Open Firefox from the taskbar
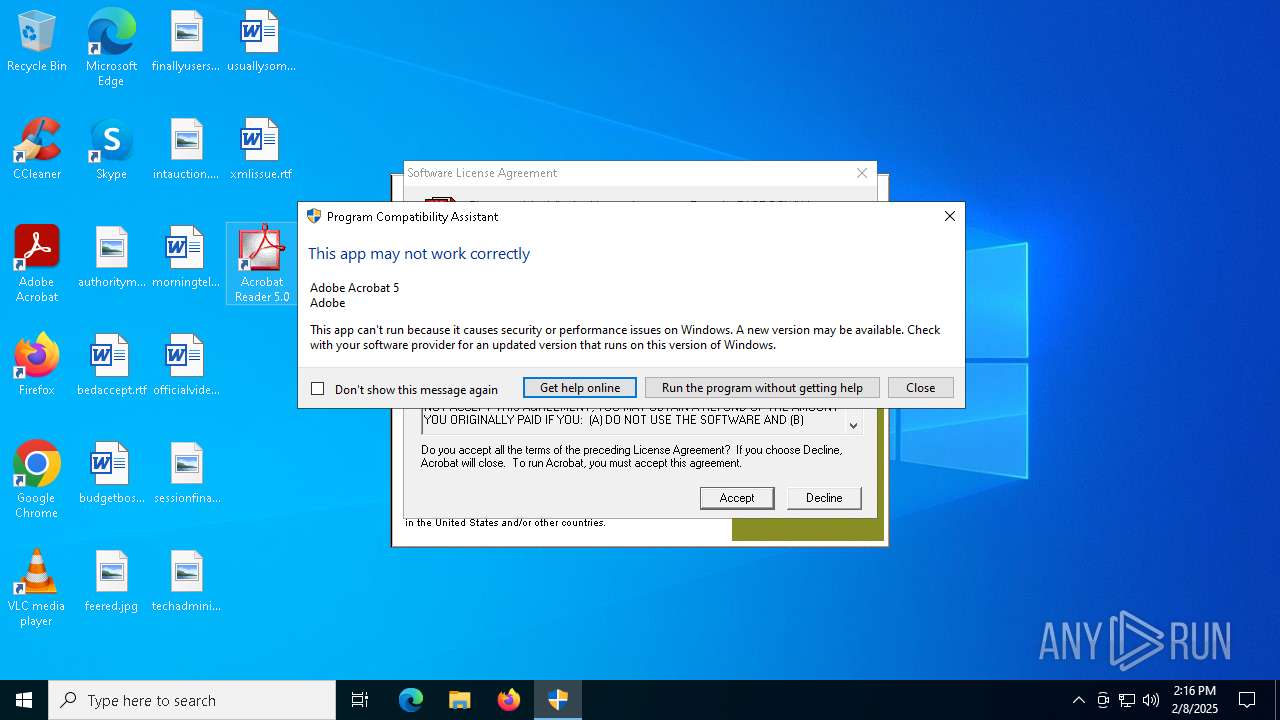 point(509,700)
